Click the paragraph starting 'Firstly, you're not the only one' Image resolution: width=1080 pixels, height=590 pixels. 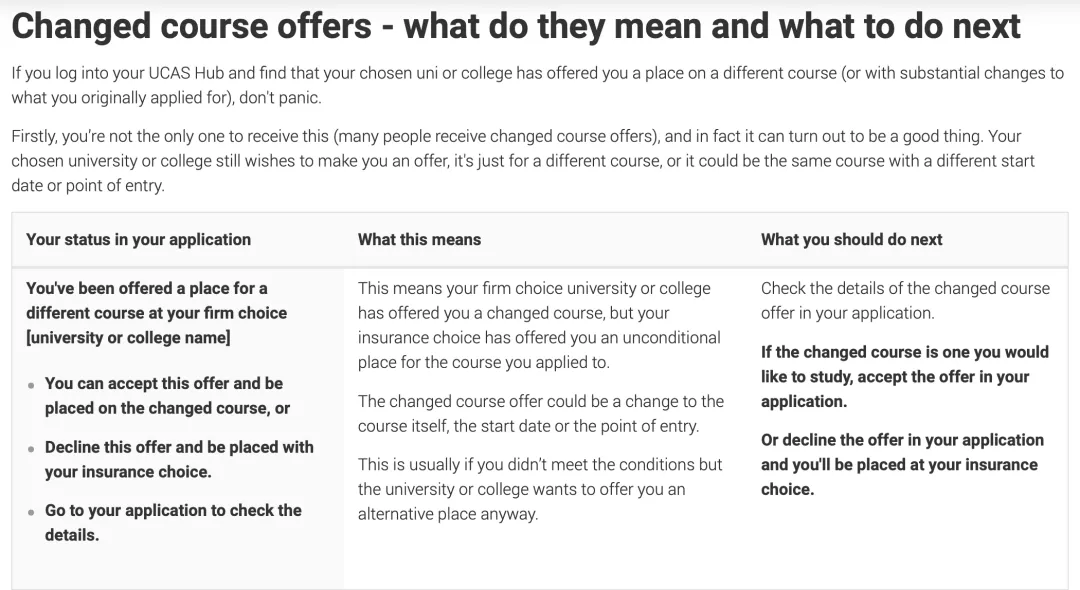[x=523, y=160]
